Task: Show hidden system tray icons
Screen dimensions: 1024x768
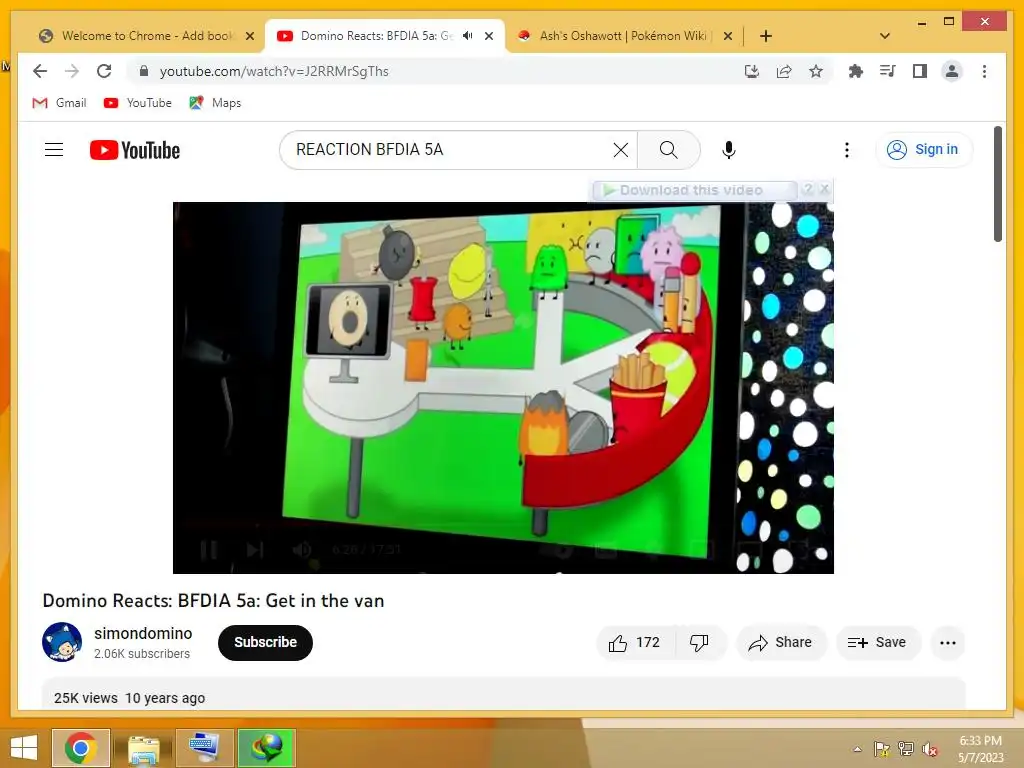Action: pyautogui.click(x=857, y=749)
